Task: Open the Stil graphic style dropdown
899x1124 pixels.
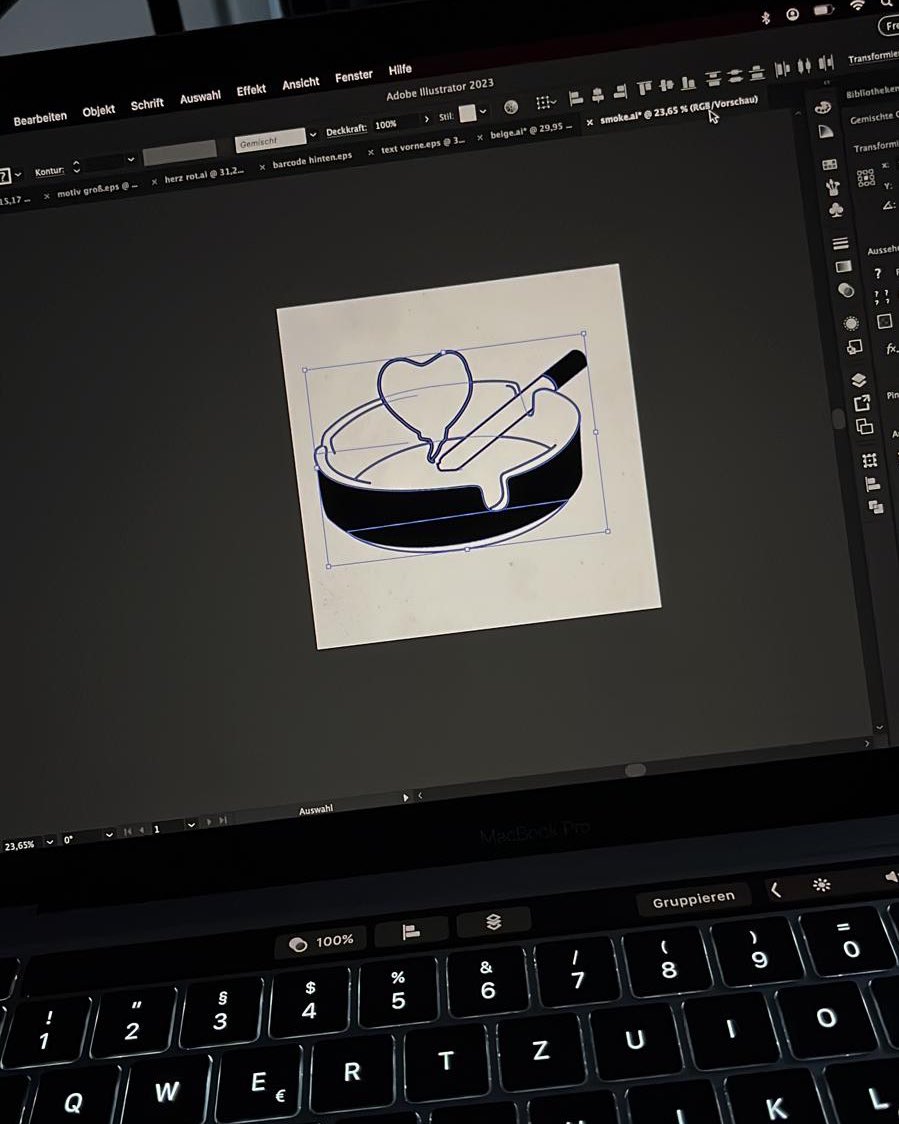Action: pyautogui.click(x=483, y=111)
